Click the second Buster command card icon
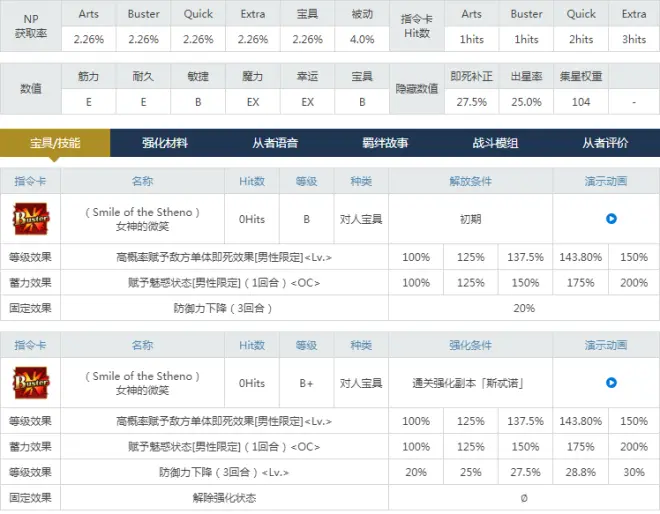Image resolution: width=660 pixels, height=514 pixels. (31, 383)
